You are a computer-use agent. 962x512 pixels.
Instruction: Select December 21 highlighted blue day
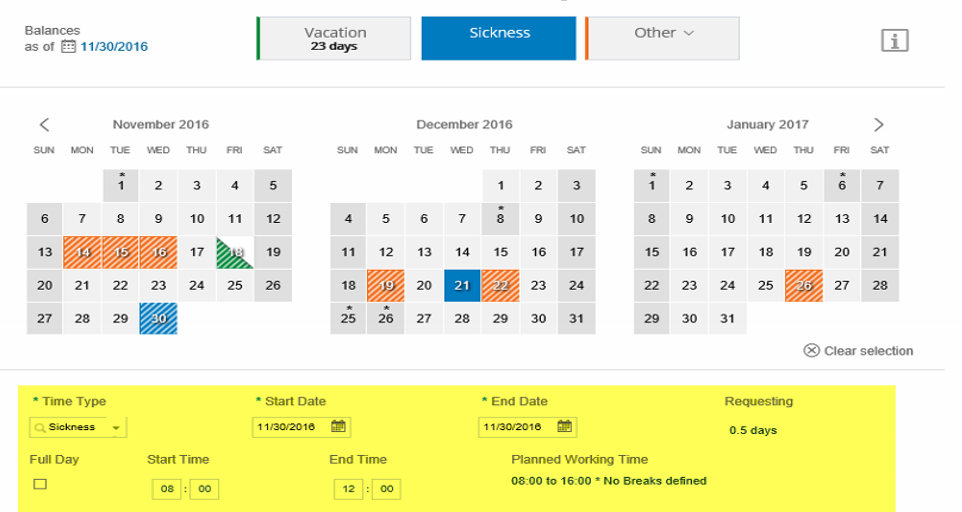pos(462,285)
